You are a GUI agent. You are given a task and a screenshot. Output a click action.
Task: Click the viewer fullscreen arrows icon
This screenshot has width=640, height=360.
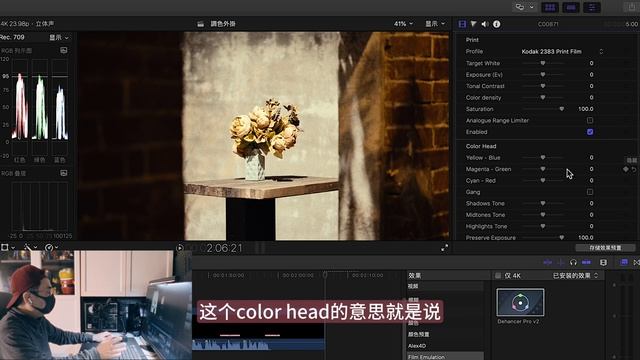(444, 248)
